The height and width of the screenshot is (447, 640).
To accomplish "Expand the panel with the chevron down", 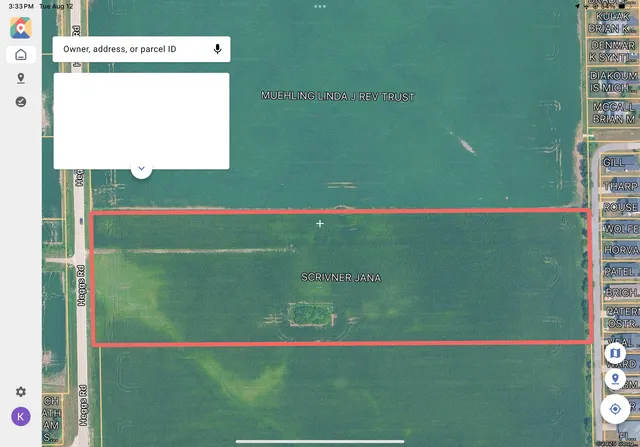I will pyautogui.click(x=142, y=168).
